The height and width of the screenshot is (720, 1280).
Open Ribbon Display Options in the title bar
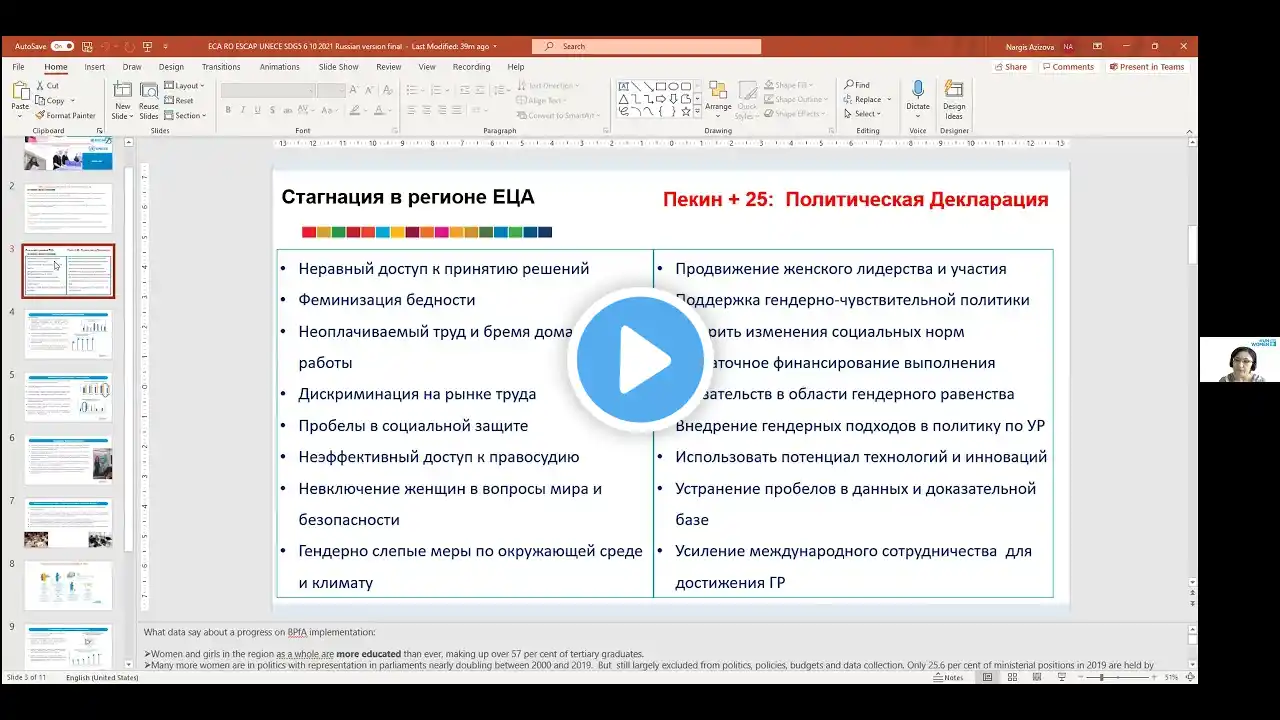[x=1097, y=46]
